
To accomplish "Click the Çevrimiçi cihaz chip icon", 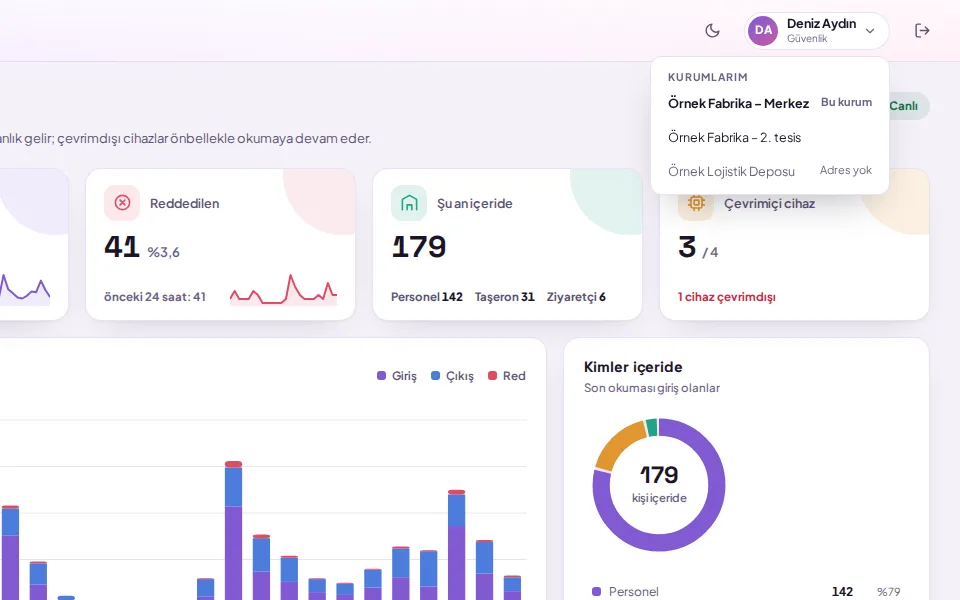I will point(696,203).
